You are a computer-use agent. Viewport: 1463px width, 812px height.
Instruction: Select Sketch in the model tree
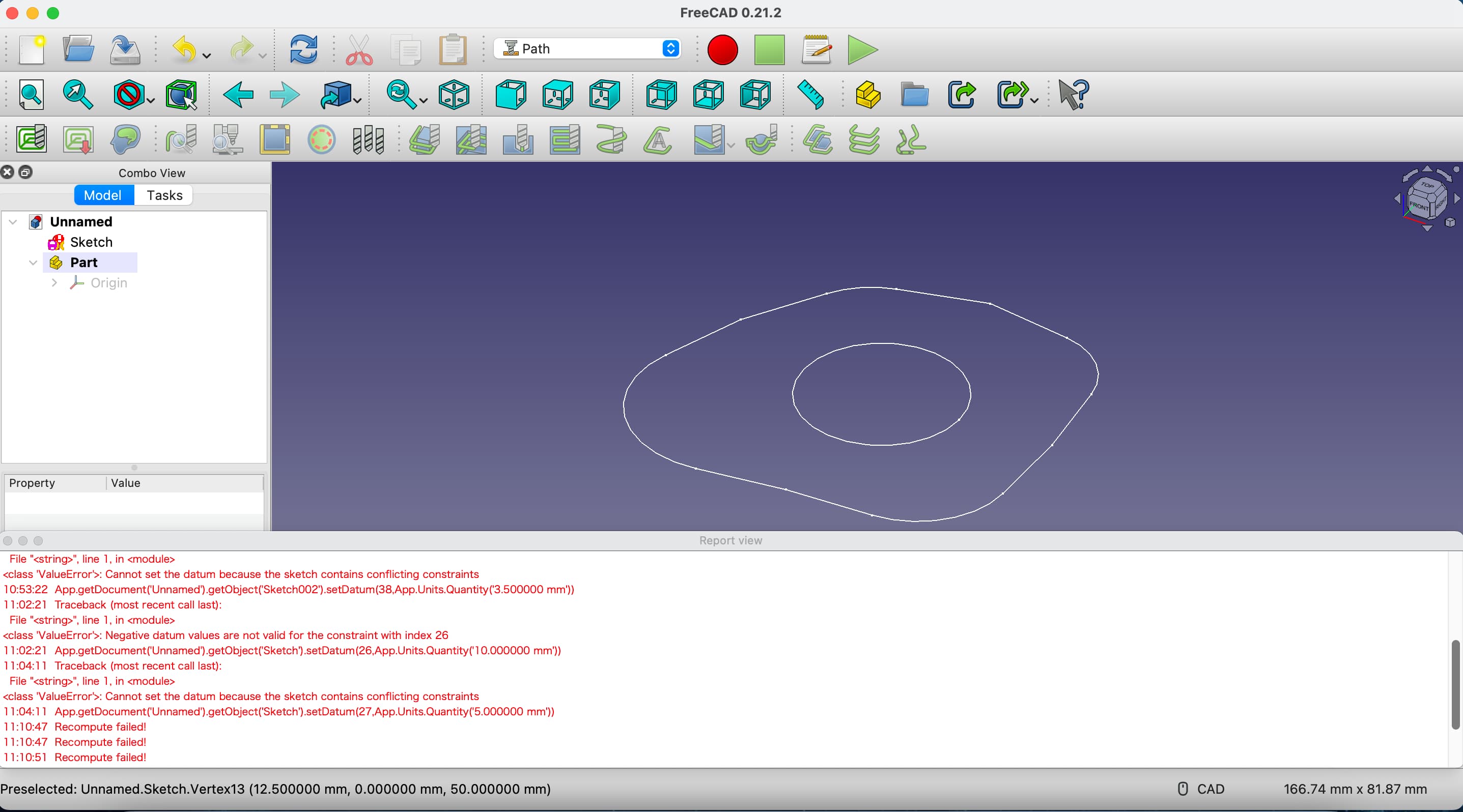pyautogui.click(x=91, y=242)
